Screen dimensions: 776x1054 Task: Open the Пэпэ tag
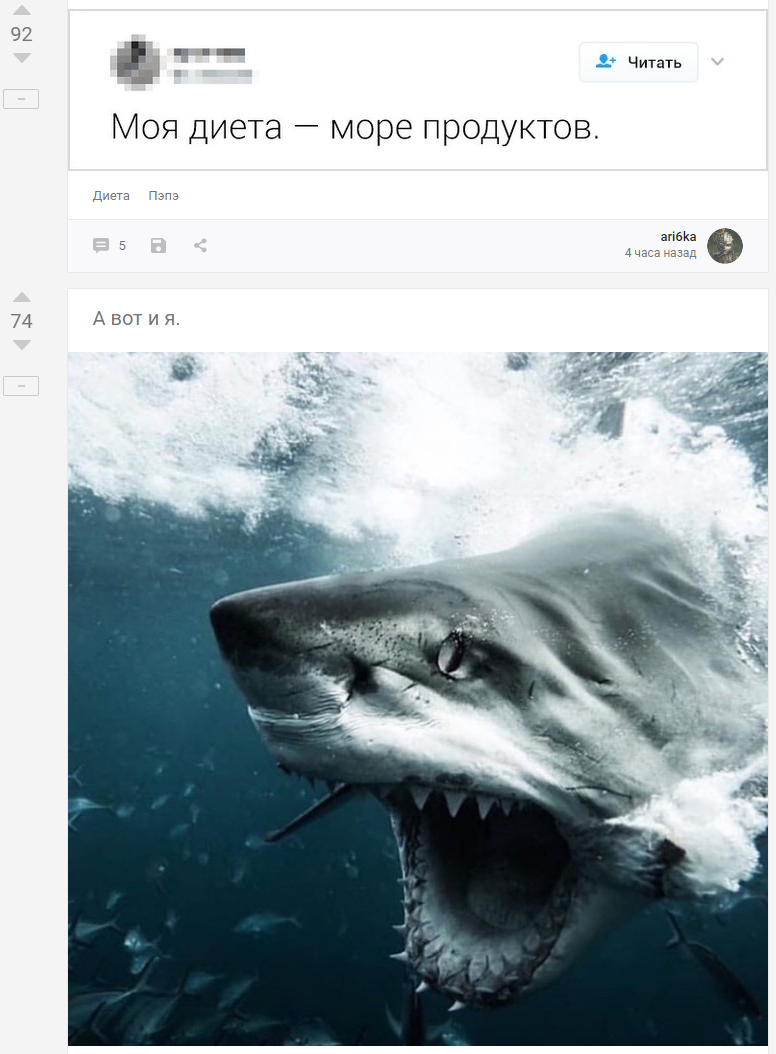pyautogui.click(x=164, y=196)
